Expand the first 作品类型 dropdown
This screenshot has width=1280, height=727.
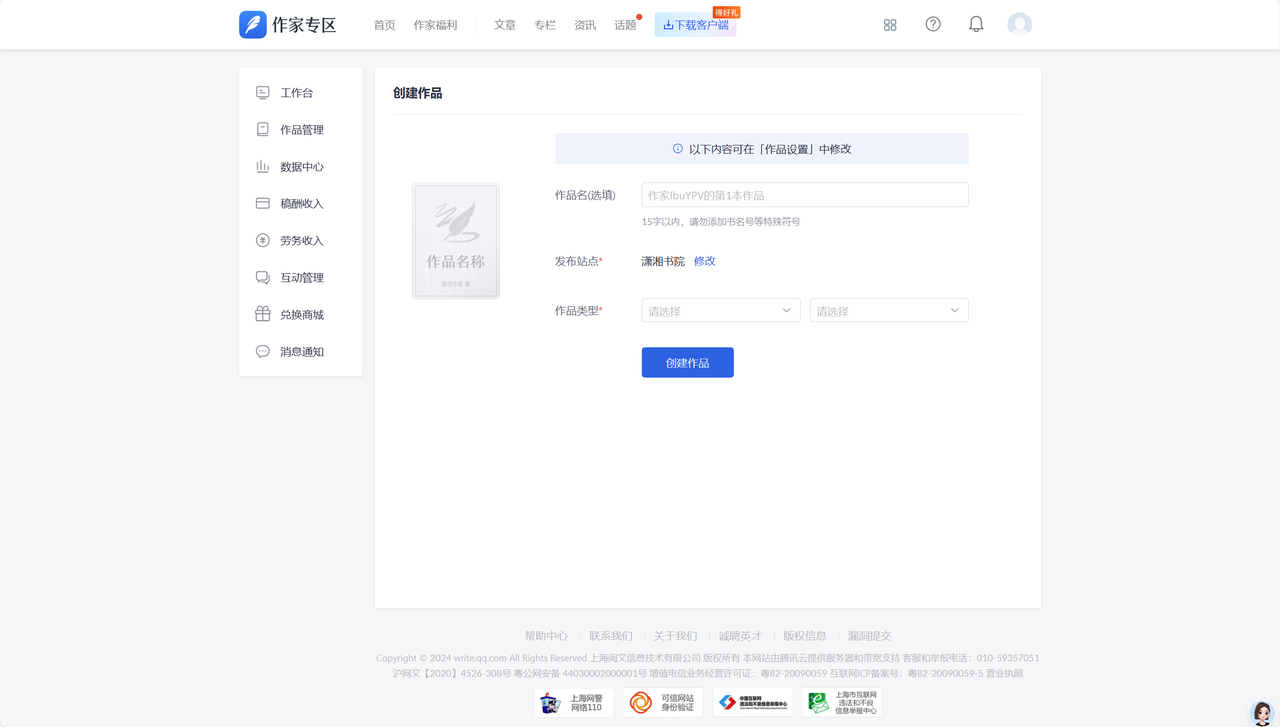[720, 311]
